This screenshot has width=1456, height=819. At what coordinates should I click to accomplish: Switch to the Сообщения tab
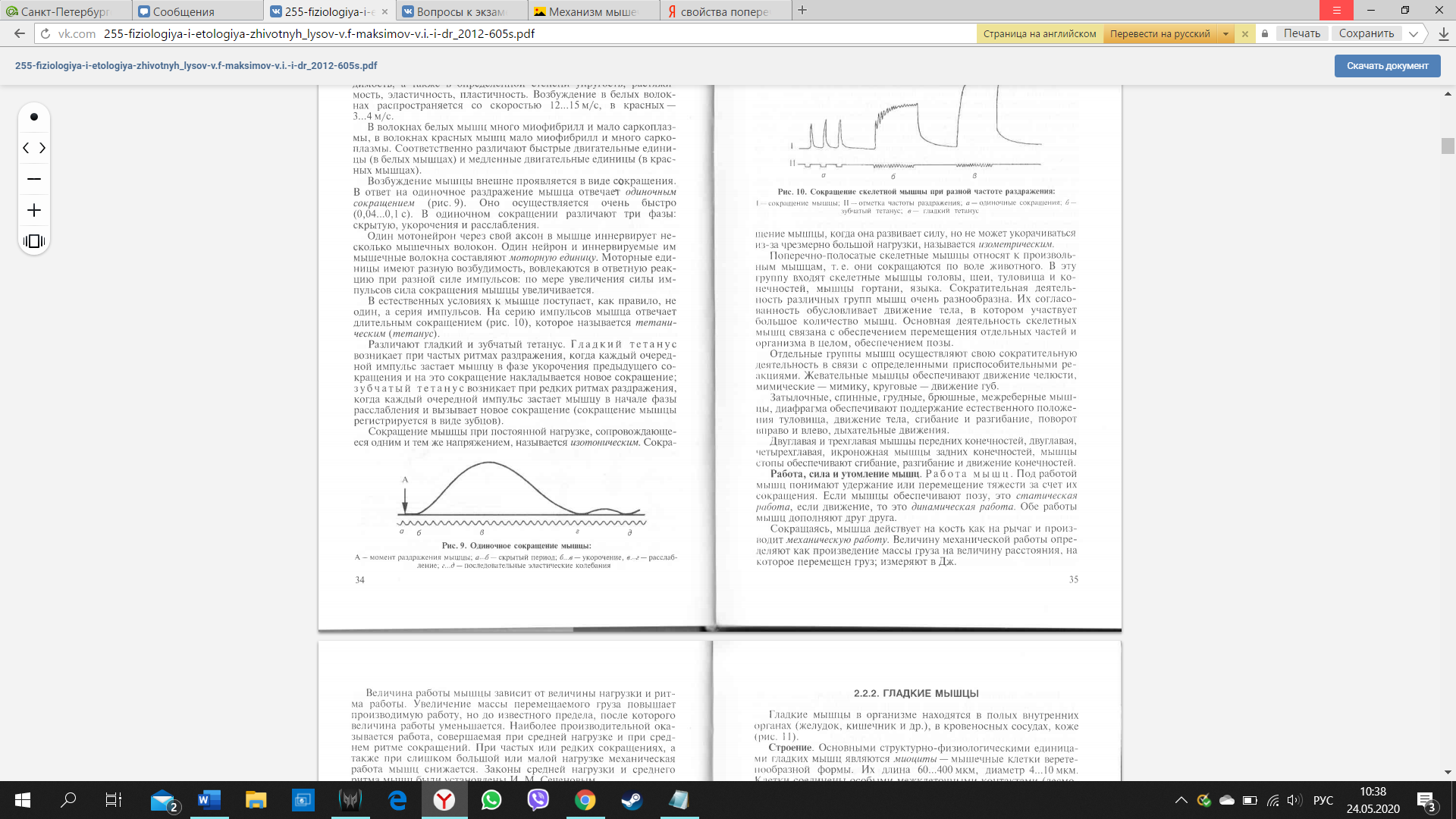184,11
